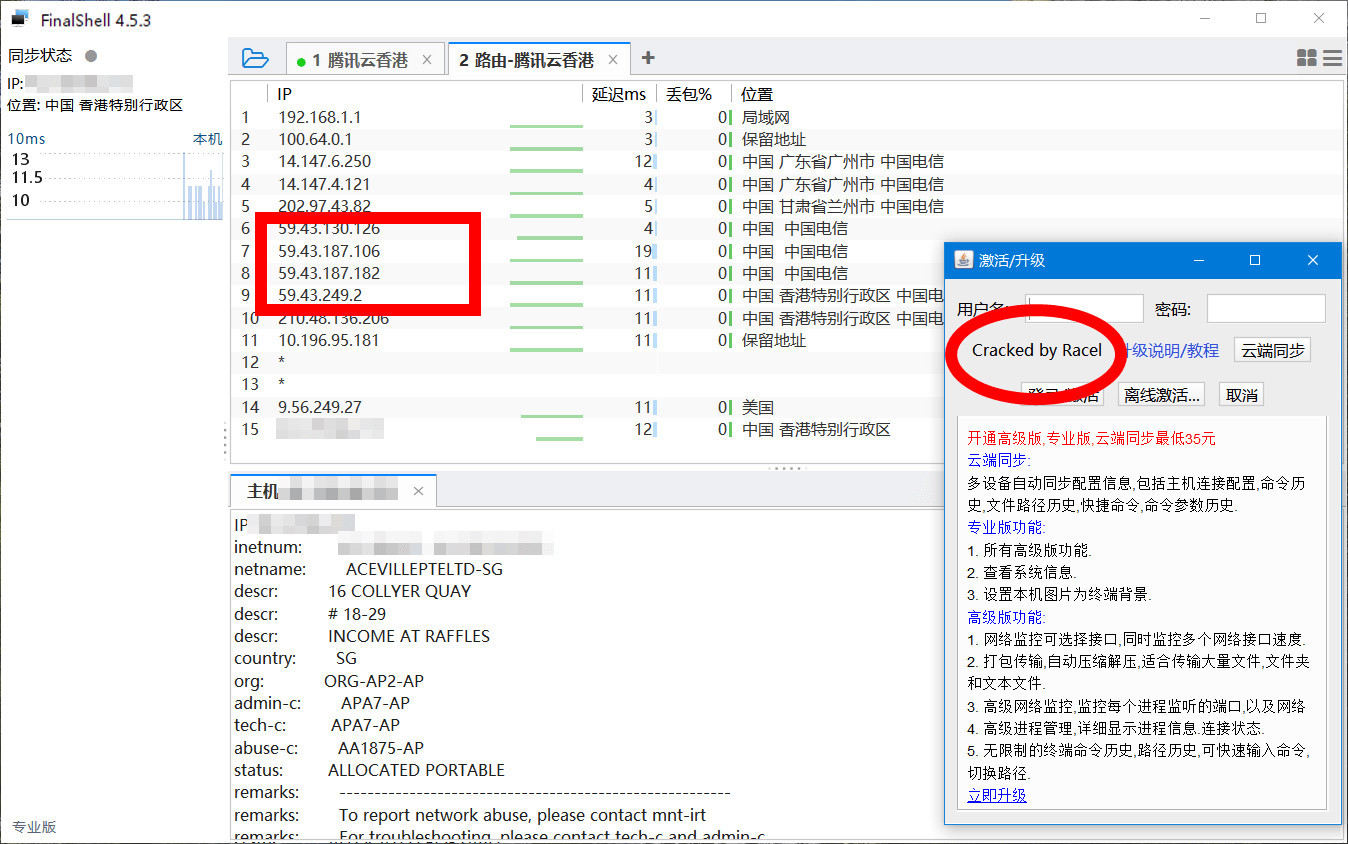Click the Java icon in the 激活/升级 dialog
Image resolution: width=1348 pixels, height=844 pixels.
coord(963,260)
